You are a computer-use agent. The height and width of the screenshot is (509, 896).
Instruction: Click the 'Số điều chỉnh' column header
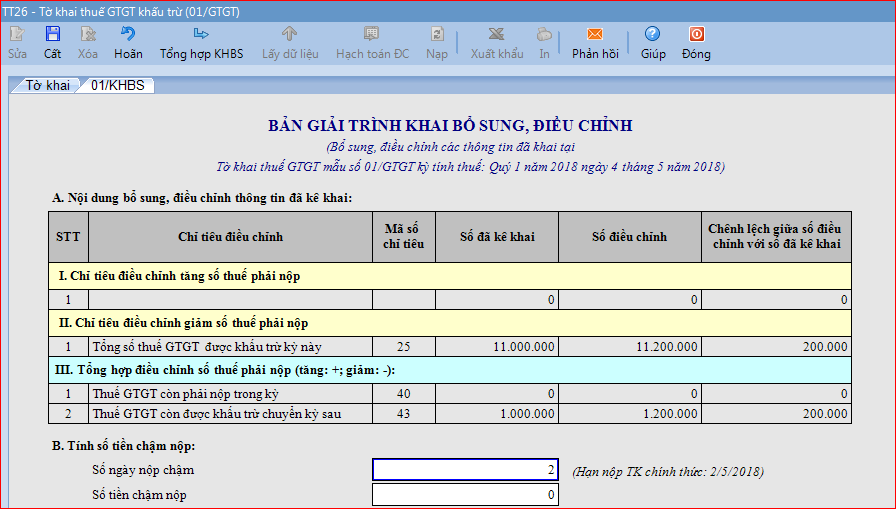pyautogui.click(x=630, y=237)
